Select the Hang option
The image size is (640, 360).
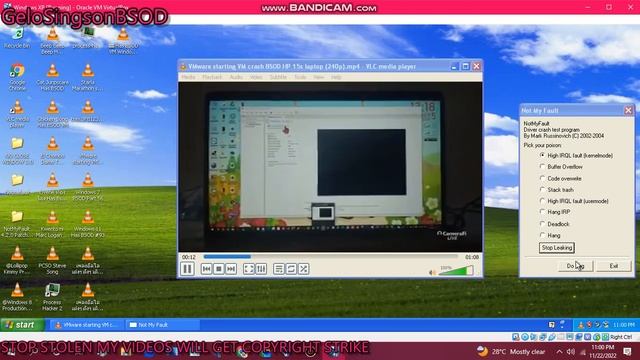(550, 236)
